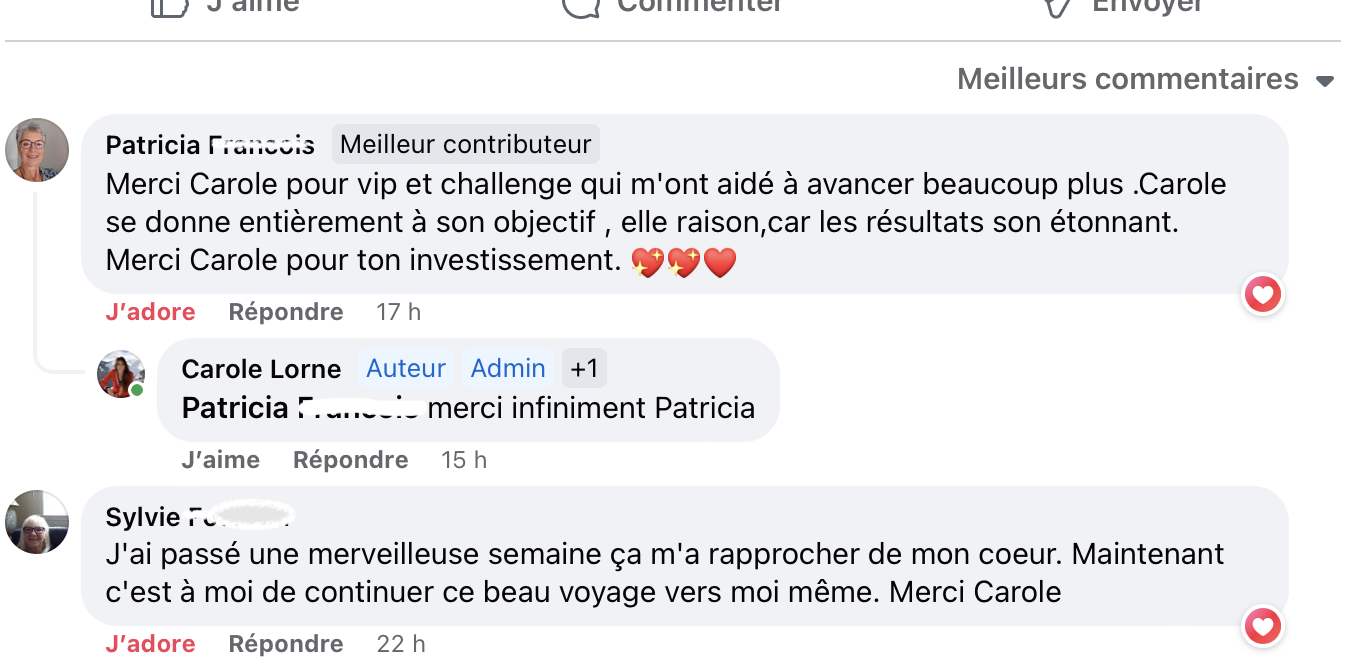Image resolution: width=1364 pixels, height=666 pixels.
Task: View heart reactions on Sylvie's comment
Action: [1263, 627]
